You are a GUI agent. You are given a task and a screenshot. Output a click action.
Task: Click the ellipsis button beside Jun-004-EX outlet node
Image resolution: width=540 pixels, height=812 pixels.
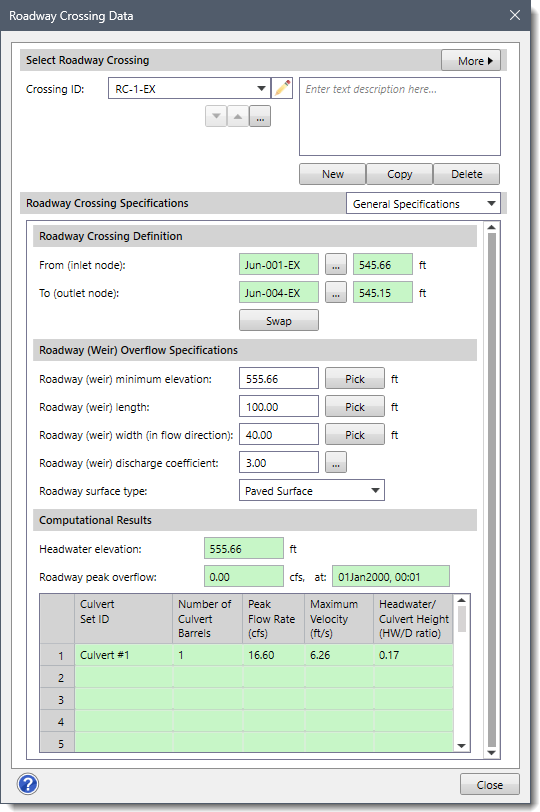click(x=336, y=293)
